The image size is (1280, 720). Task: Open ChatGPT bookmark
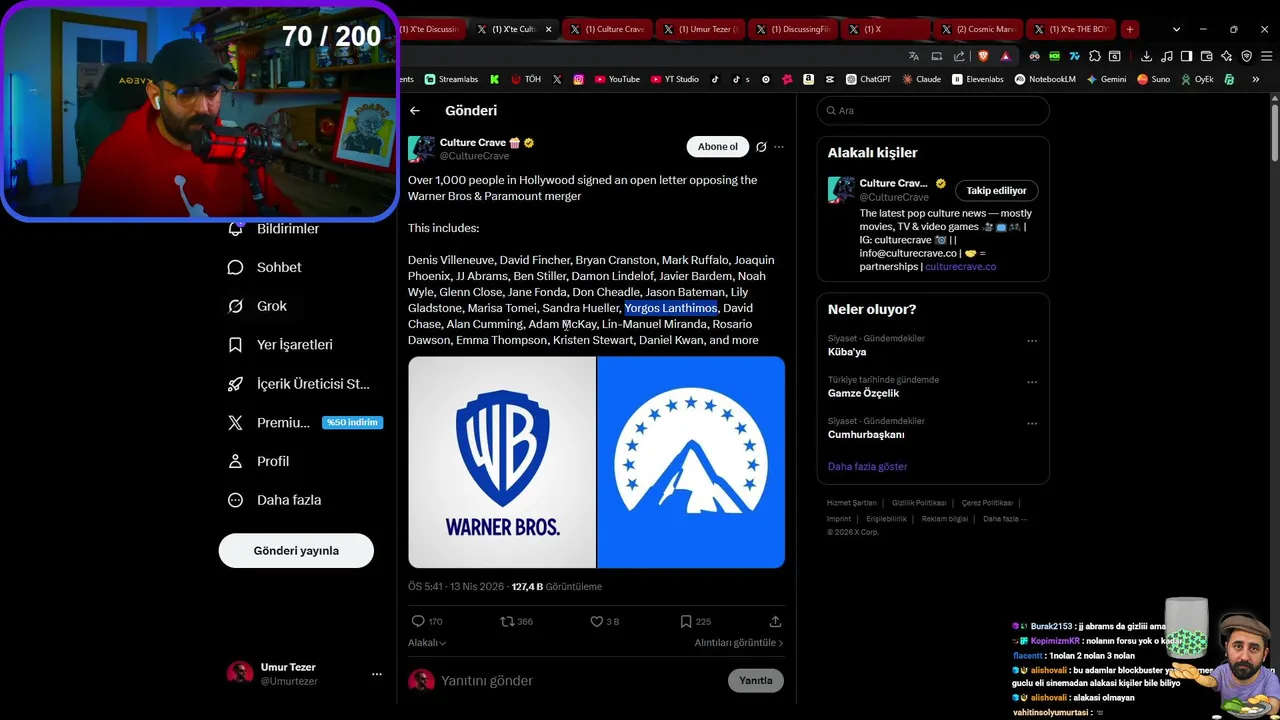[x=868, y=79]
